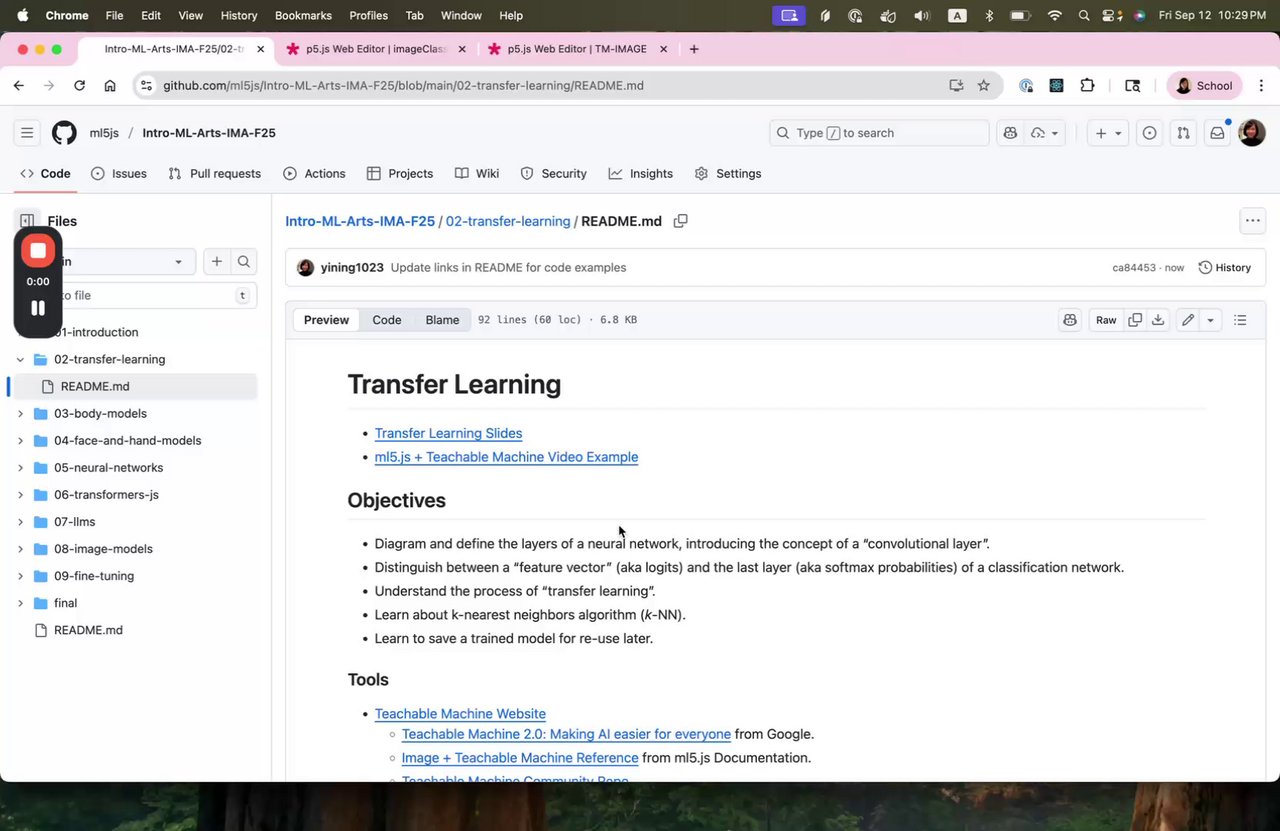Open the Chrome three-dot menu
1280x831 pixels.
pyautogui.click(x=1261, y=86)
